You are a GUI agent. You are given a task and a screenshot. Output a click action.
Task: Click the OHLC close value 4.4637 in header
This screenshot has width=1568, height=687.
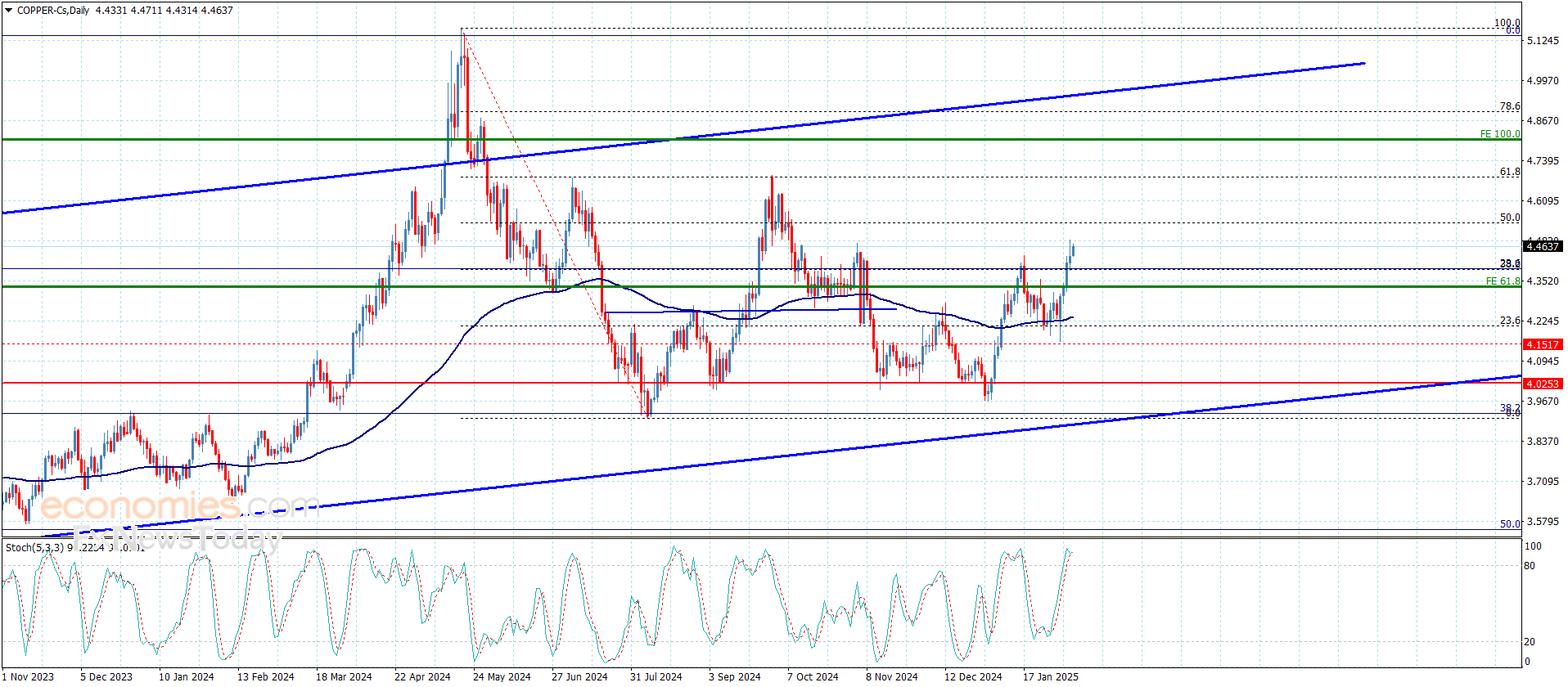217,11
